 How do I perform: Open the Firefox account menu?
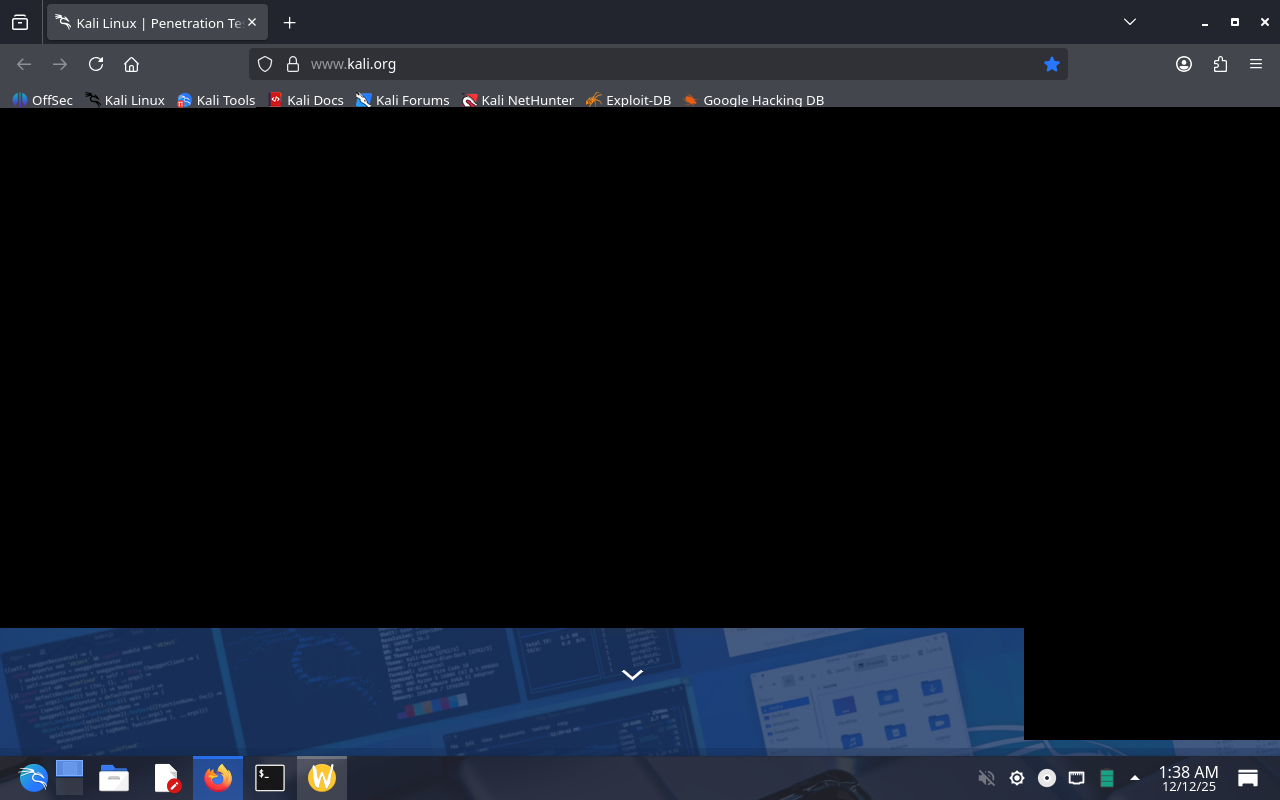click(x=1184, y=64)
